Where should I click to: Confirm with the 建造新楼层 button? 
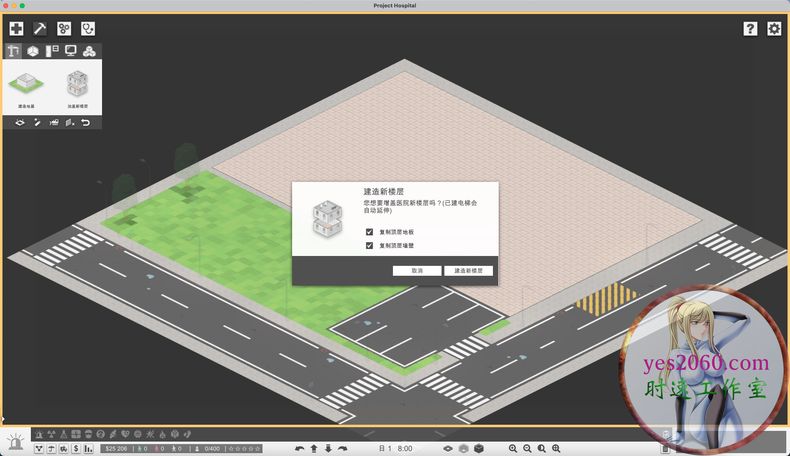[x=468, y=271]
